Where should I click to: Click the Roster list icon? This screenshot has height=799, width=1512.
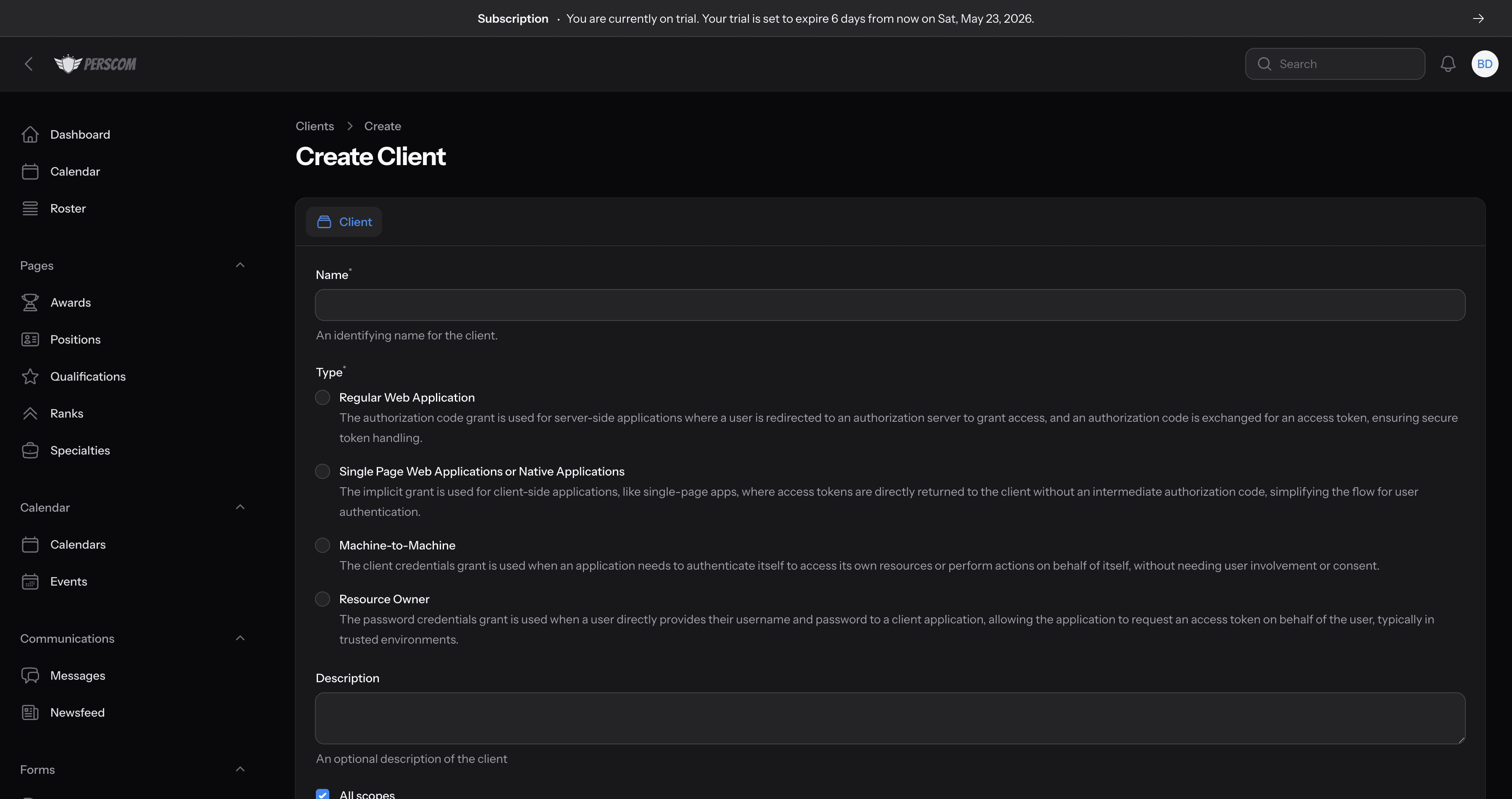(30, 208)
